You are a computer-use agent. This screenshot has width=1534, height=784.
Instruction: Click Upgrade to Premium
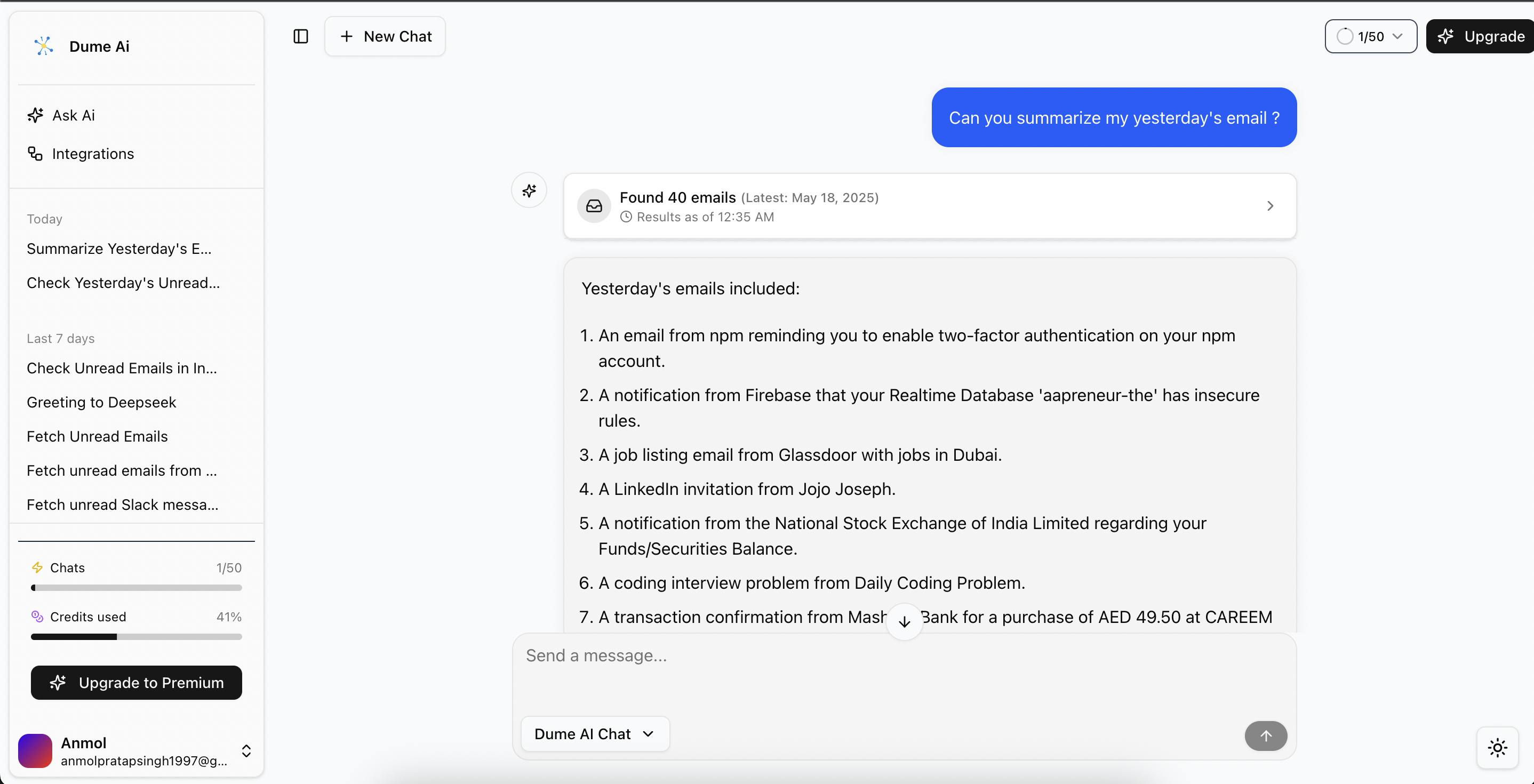(x=136, y=682)
